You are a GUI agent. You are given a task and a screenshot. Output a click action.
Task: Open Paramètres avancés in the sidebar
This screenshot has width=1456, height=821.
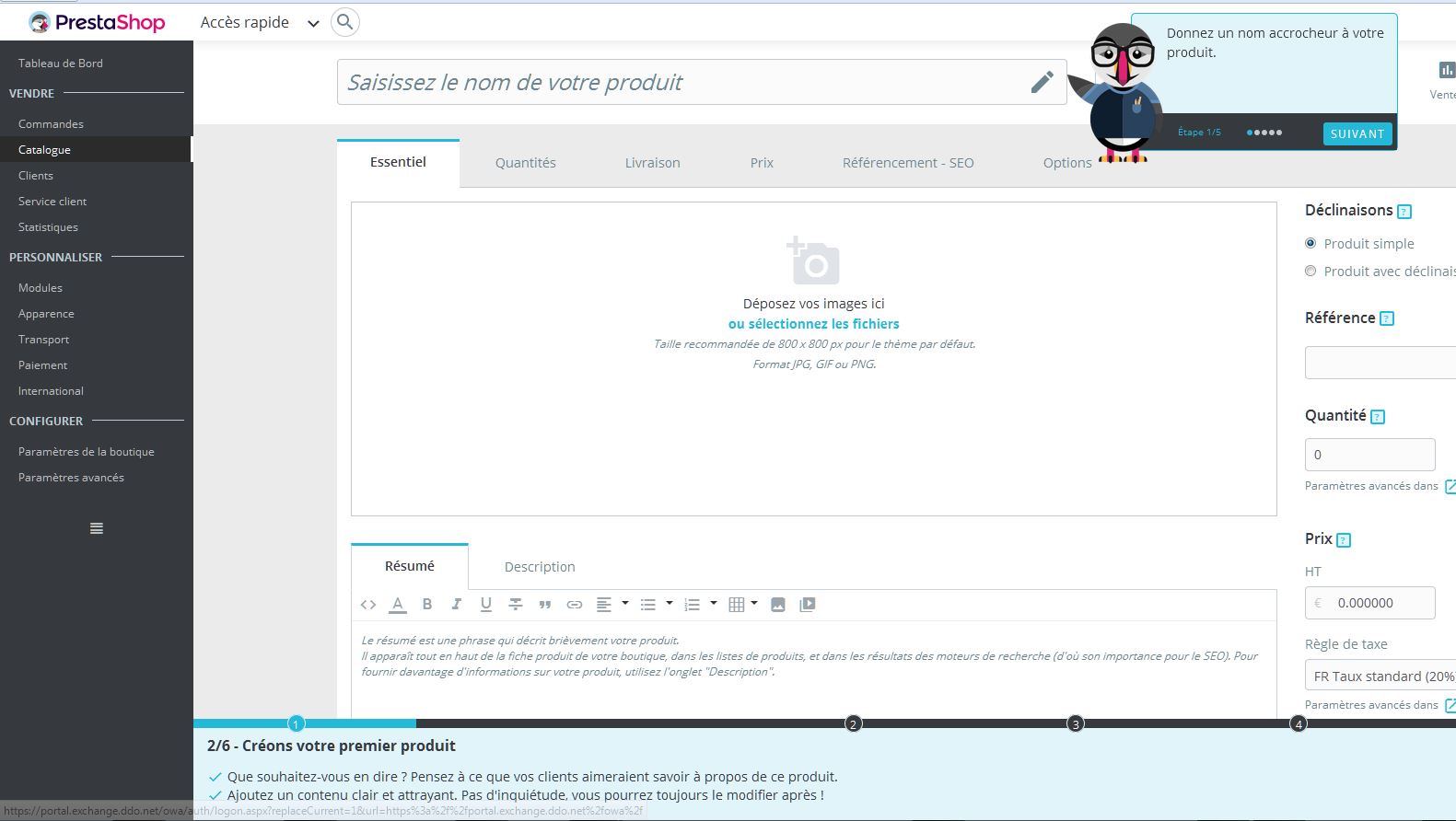(71, 478)
